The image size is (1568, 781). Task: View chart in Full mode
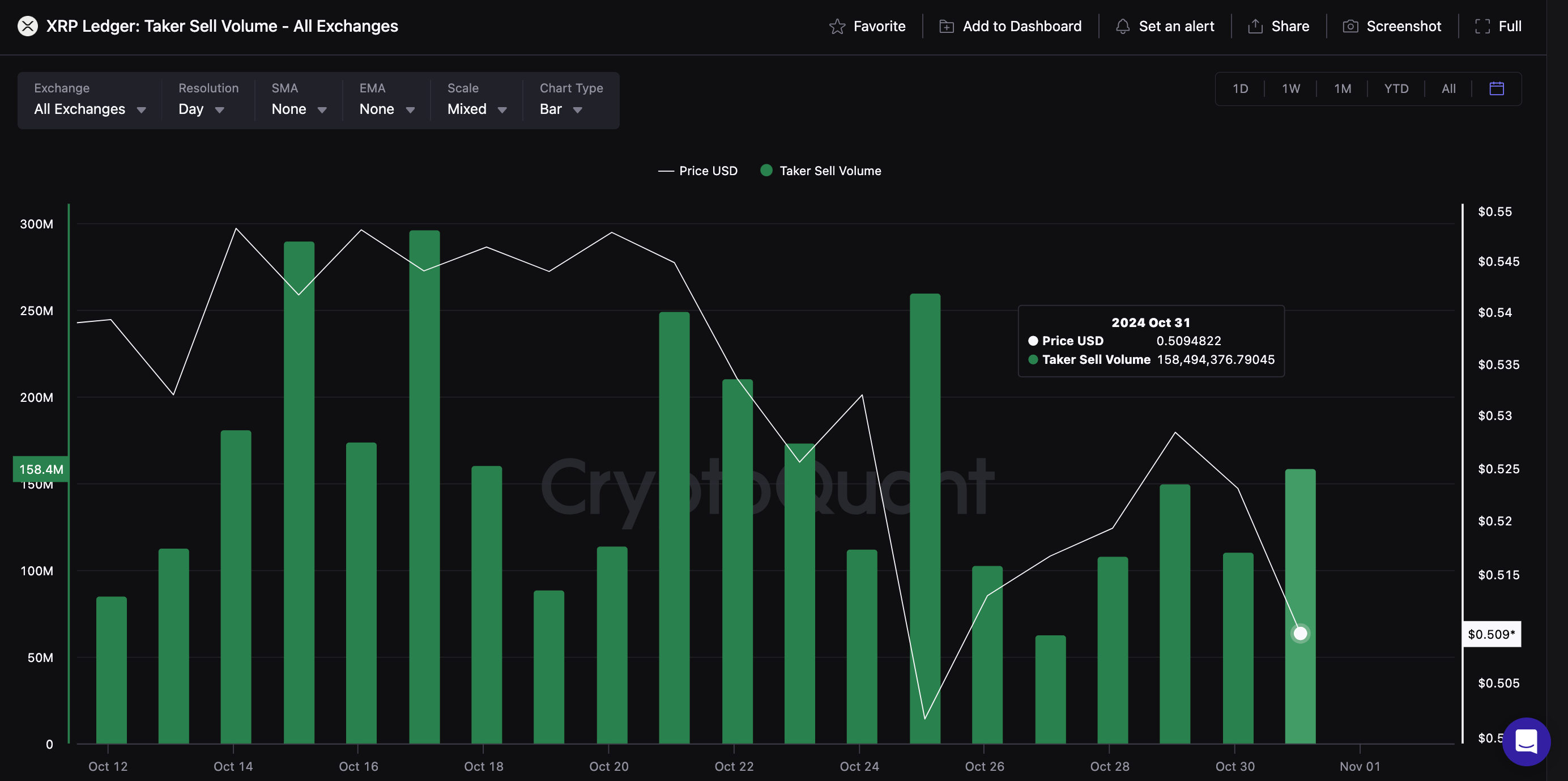click(1498, 26)
